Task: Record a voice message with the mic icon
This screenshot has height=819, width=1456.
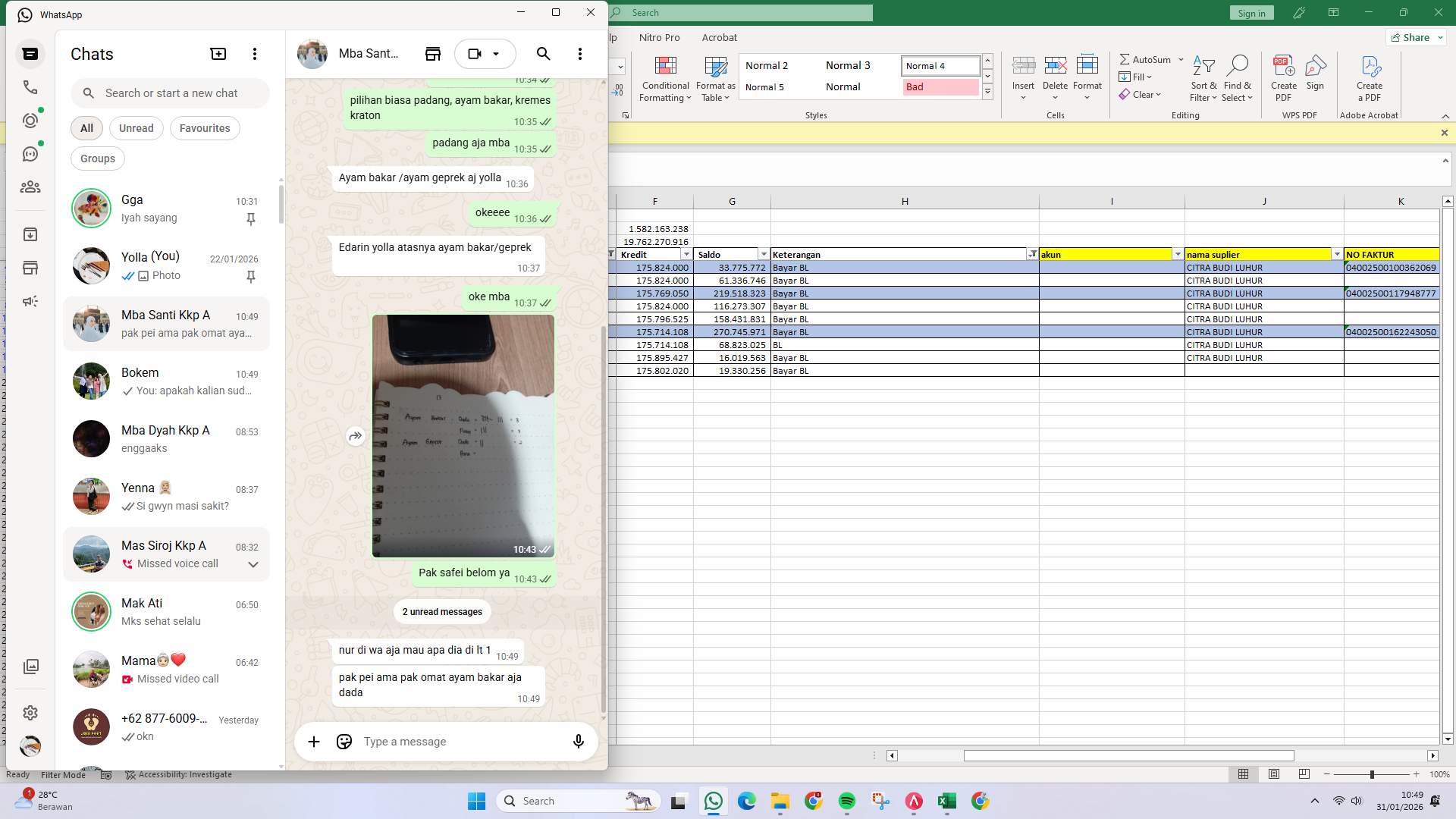Action: coord(578,742)
